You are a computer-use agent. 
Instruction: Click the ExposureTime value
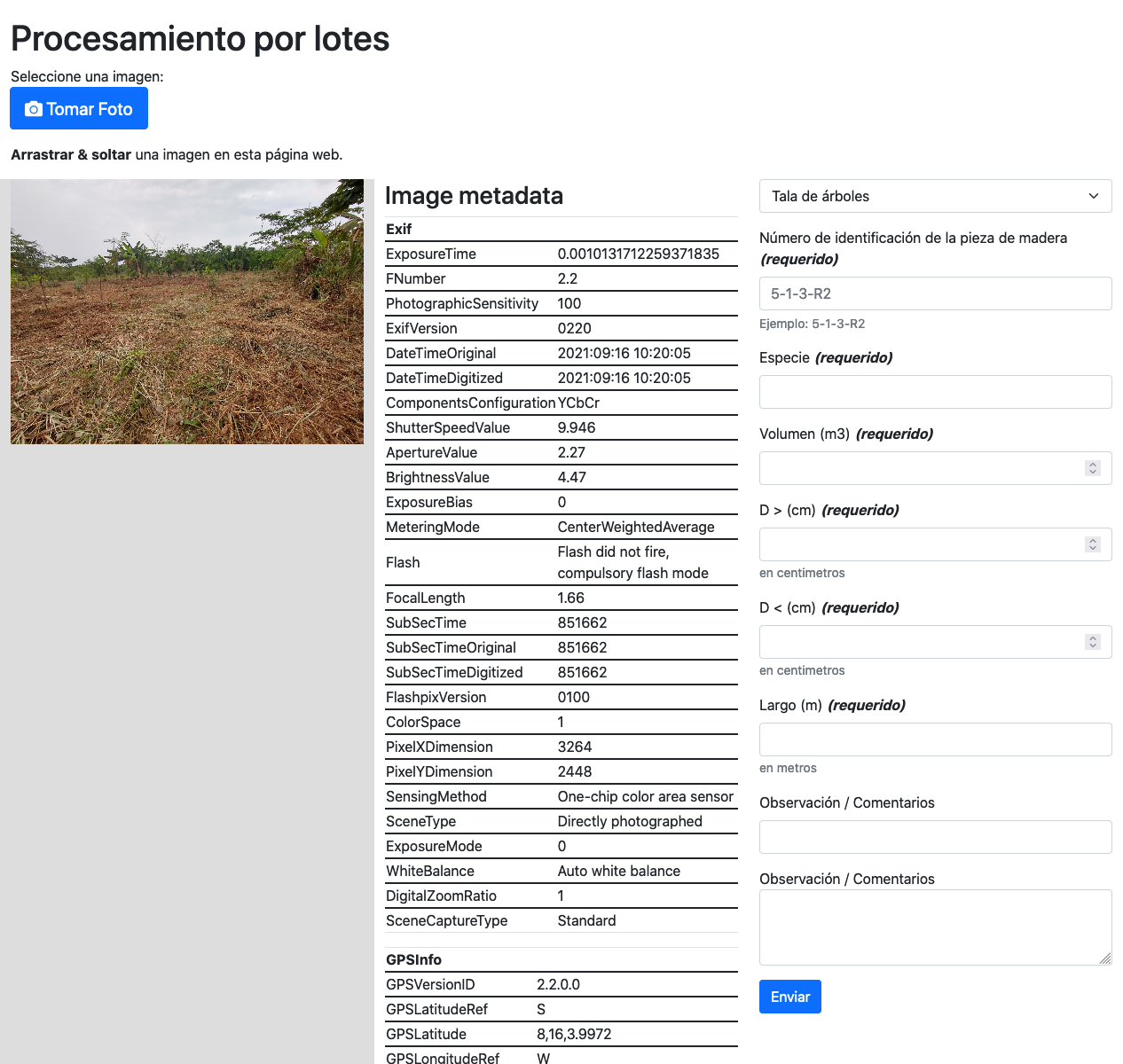(638, 254)
